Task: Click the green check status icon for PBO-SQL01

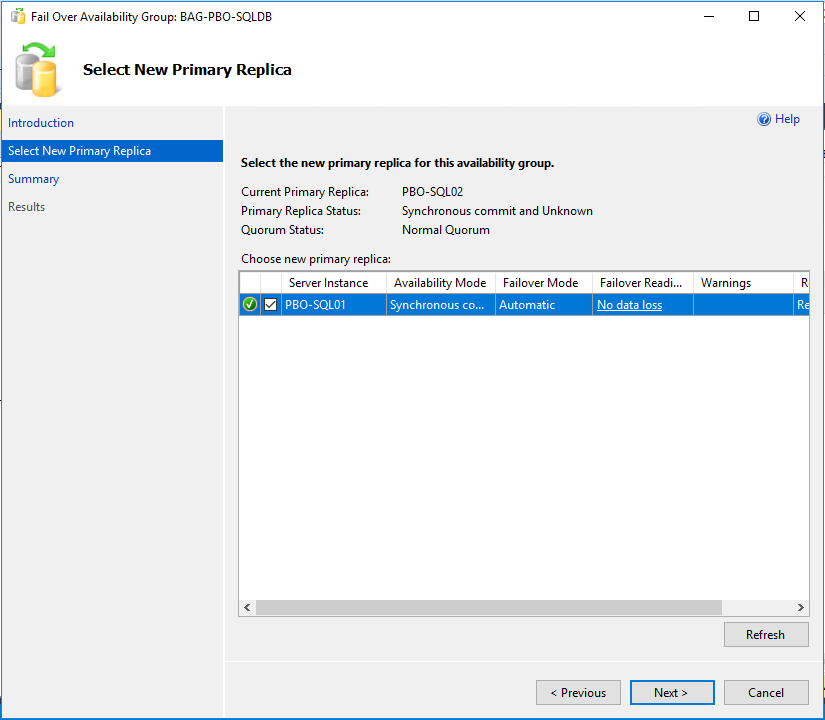Action: tap(250, 304)
